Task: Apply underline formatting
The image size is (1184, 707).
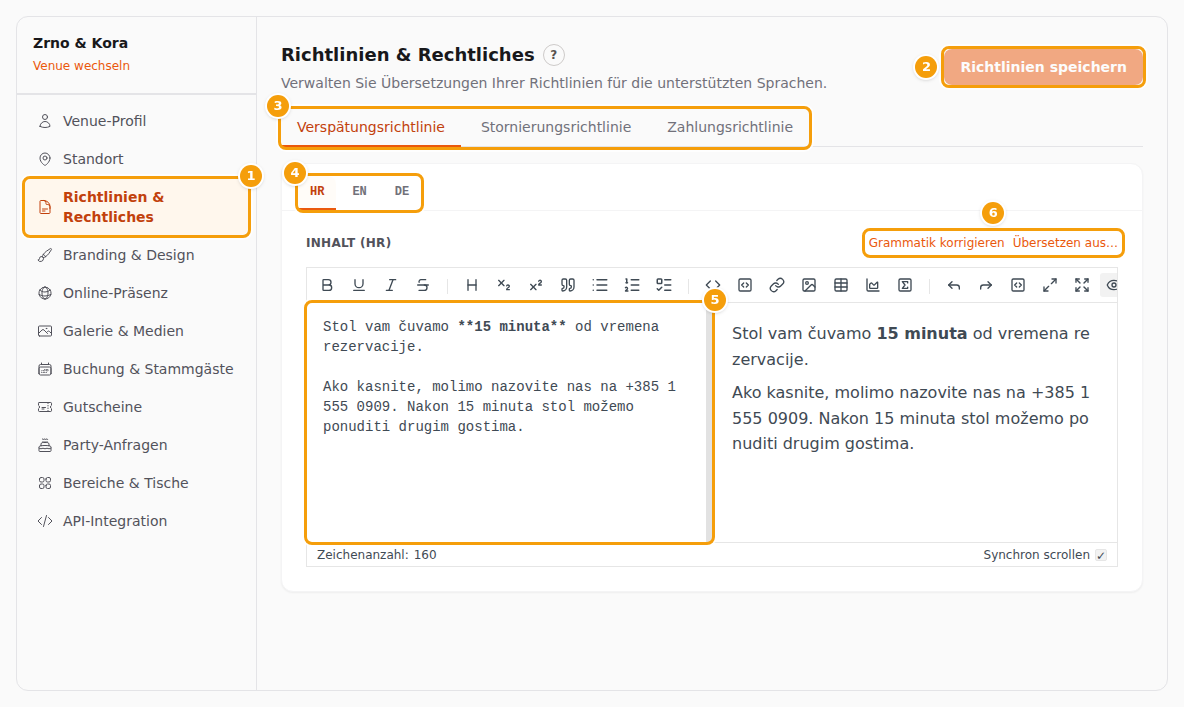Action: click(359, 285)
